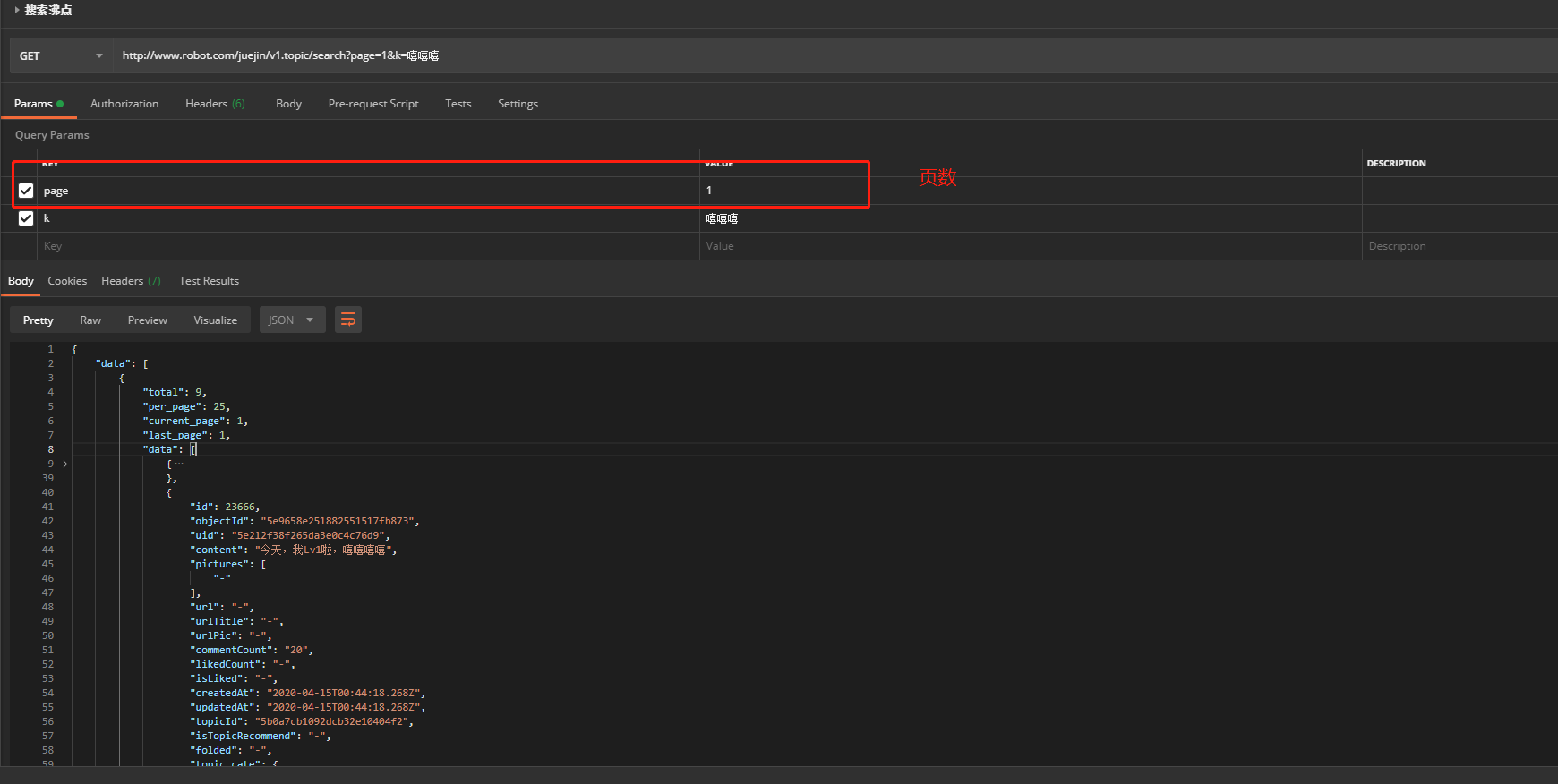Select the page value cell showing 1
The width and height of the screenshot is (1558, 784).
(x=1031, y=191)
